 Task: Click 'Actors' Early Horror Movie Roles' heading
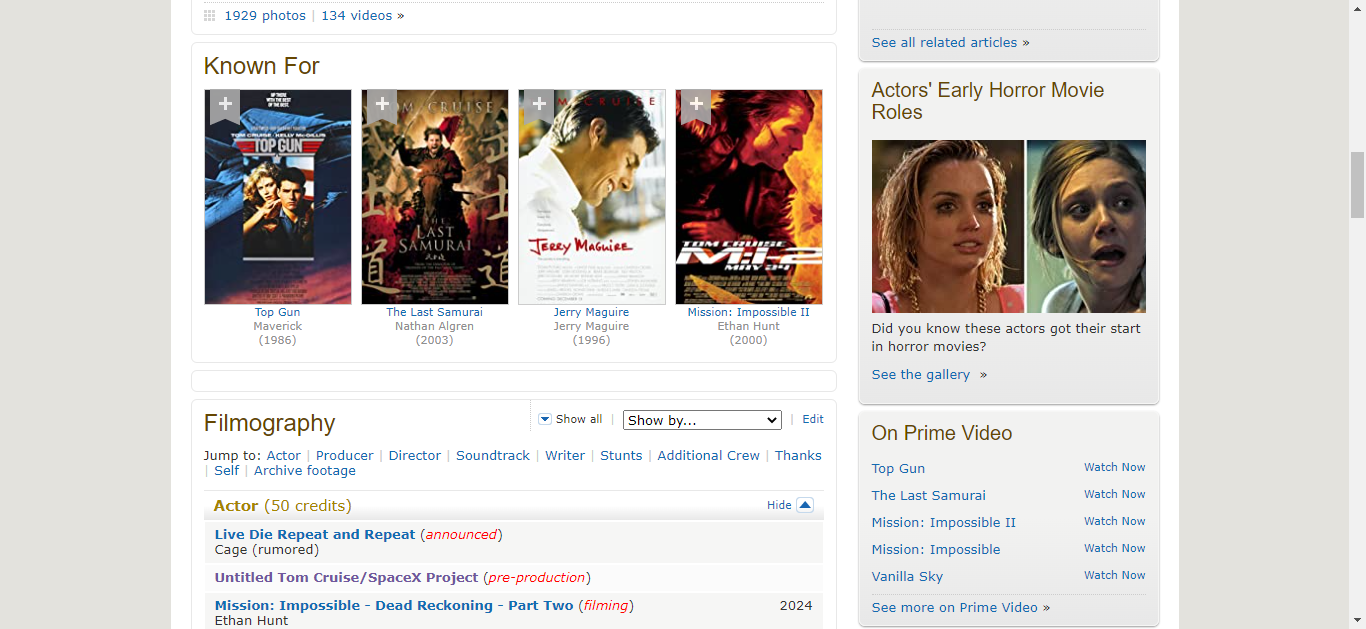(987, 101)
